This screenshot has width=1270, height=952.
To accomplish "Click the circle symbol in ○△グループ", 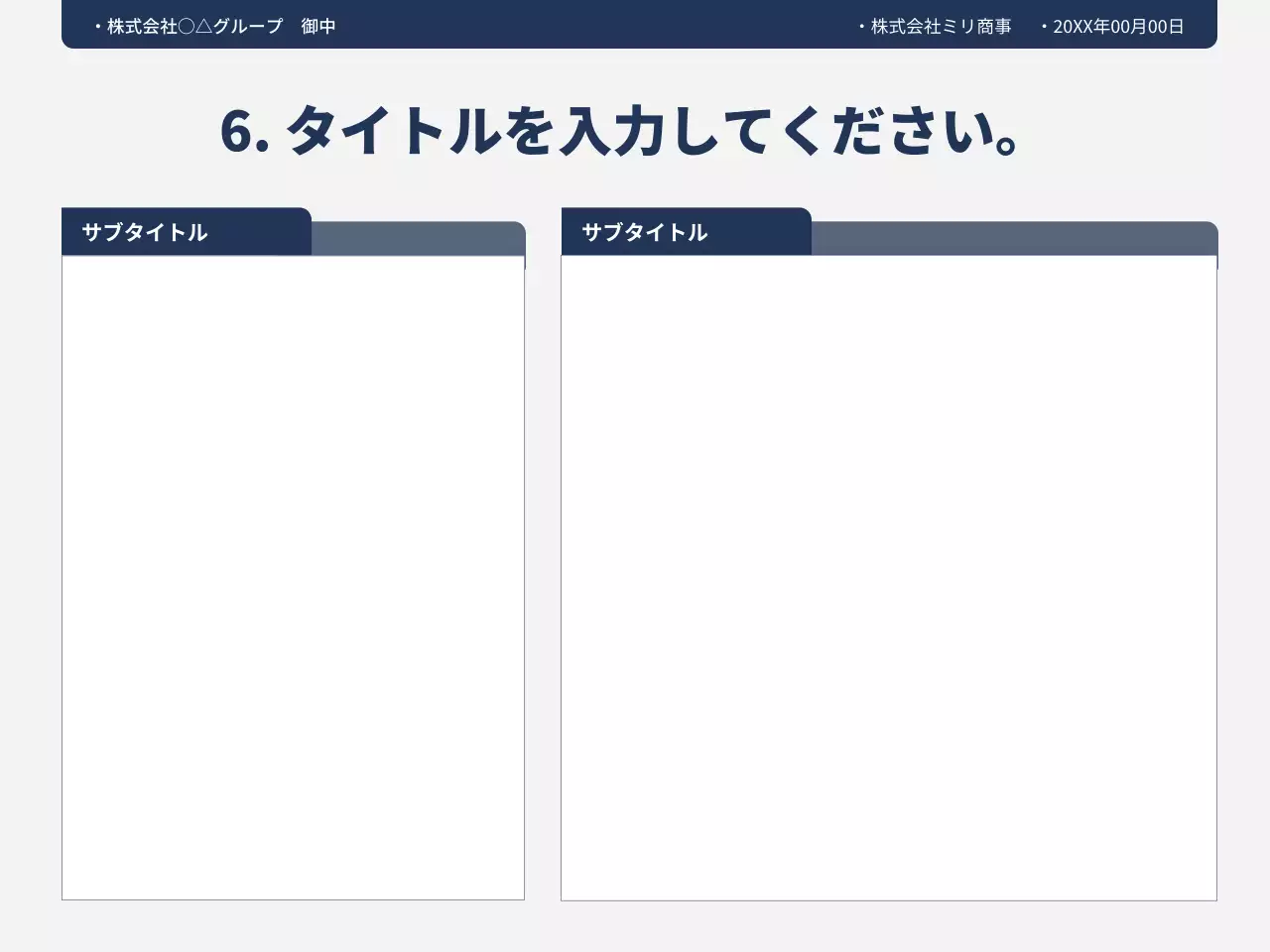I will pos(187,28).
